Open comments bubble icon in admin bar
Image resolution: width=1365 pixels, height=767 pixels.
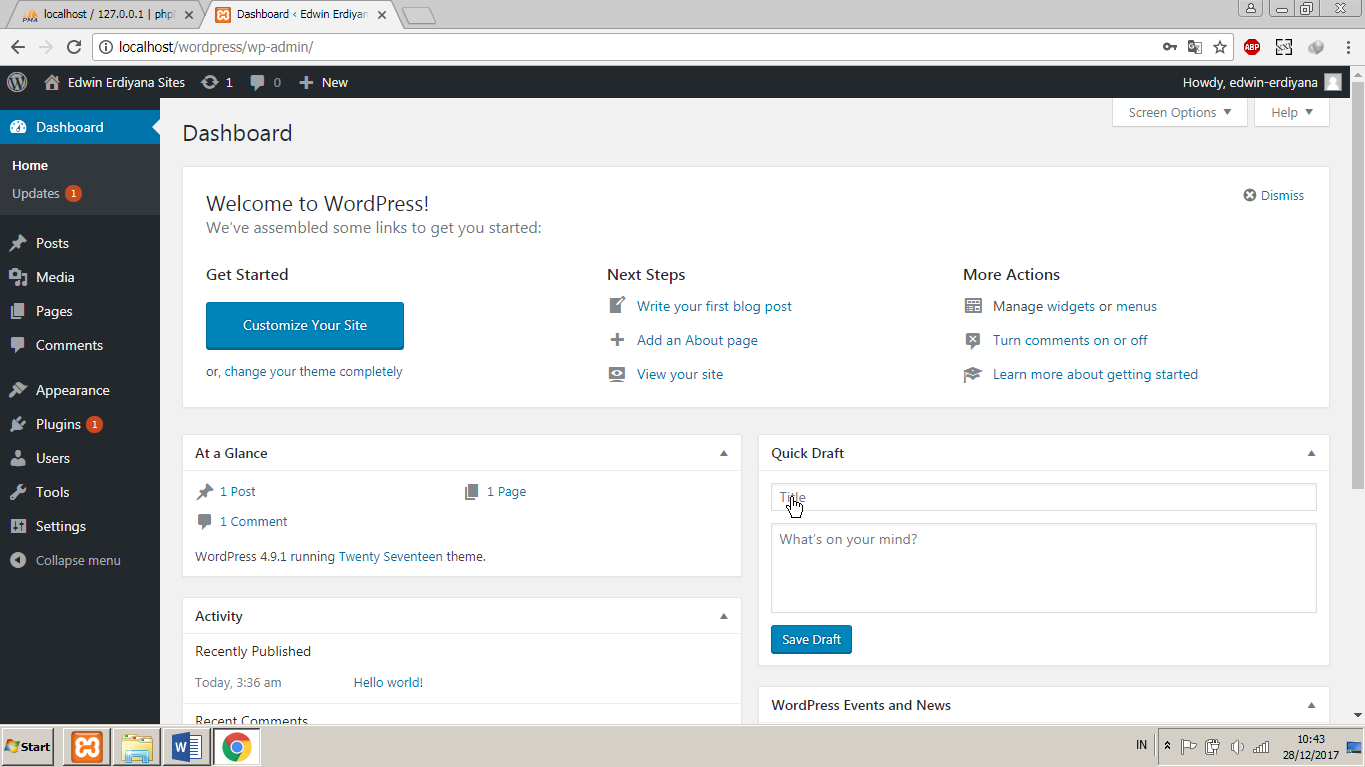pyautogui.click(x=258, y=83)
